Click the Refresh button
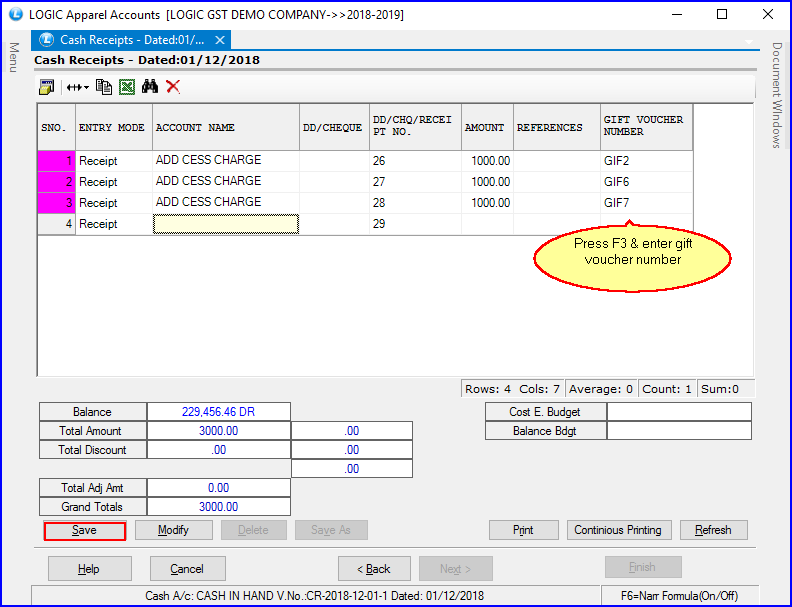This screenshot has height=607, width=792. pyautogui.click(x=713, y=530)
